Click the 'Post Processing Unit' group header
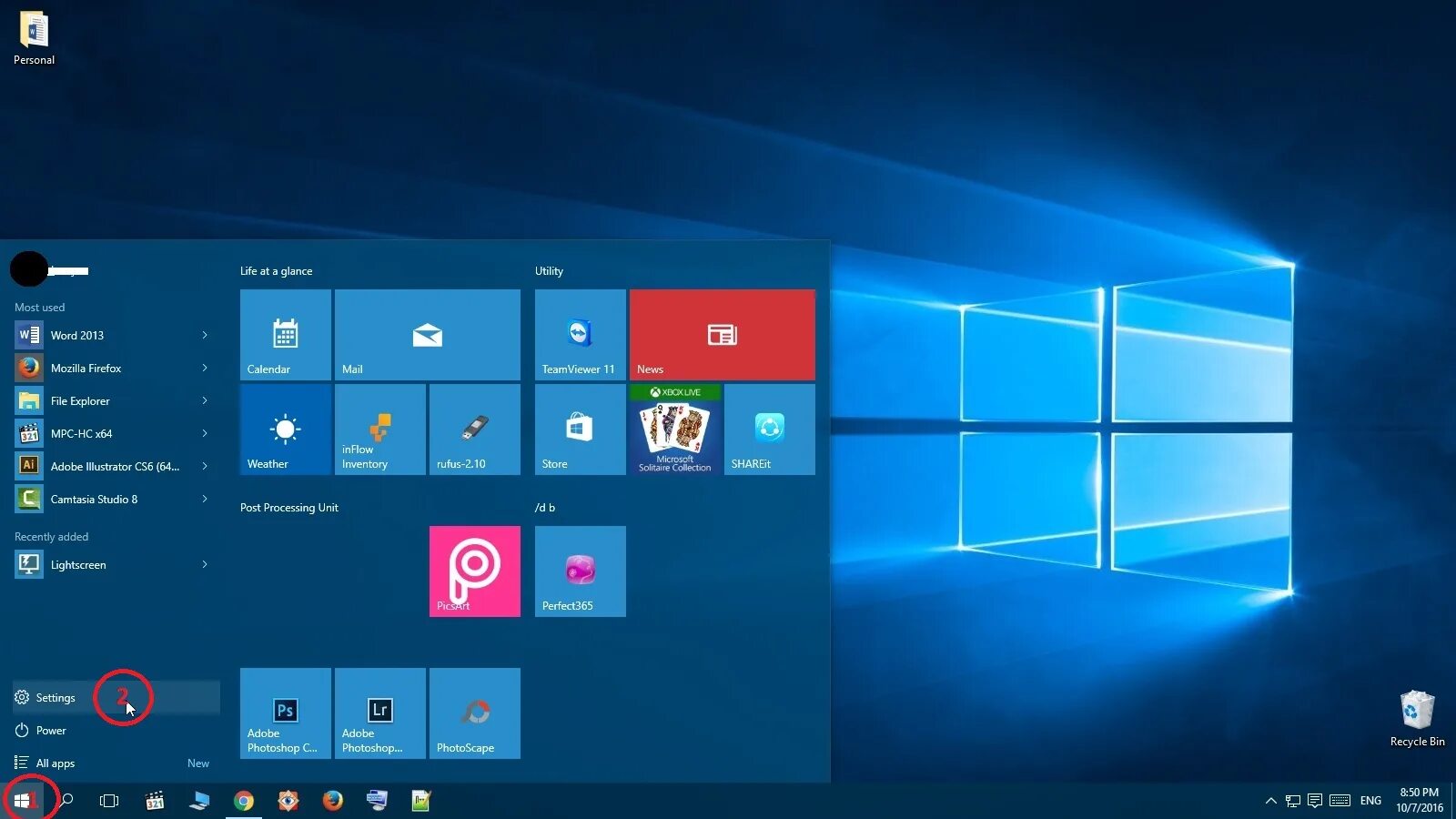 click(x=288, y=508)
